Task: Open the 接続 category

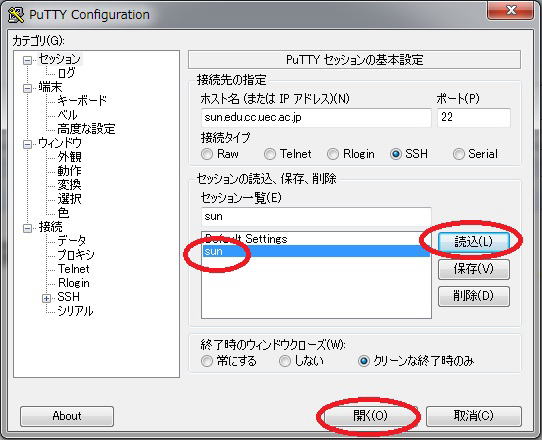Action: (x=50, y=227)
